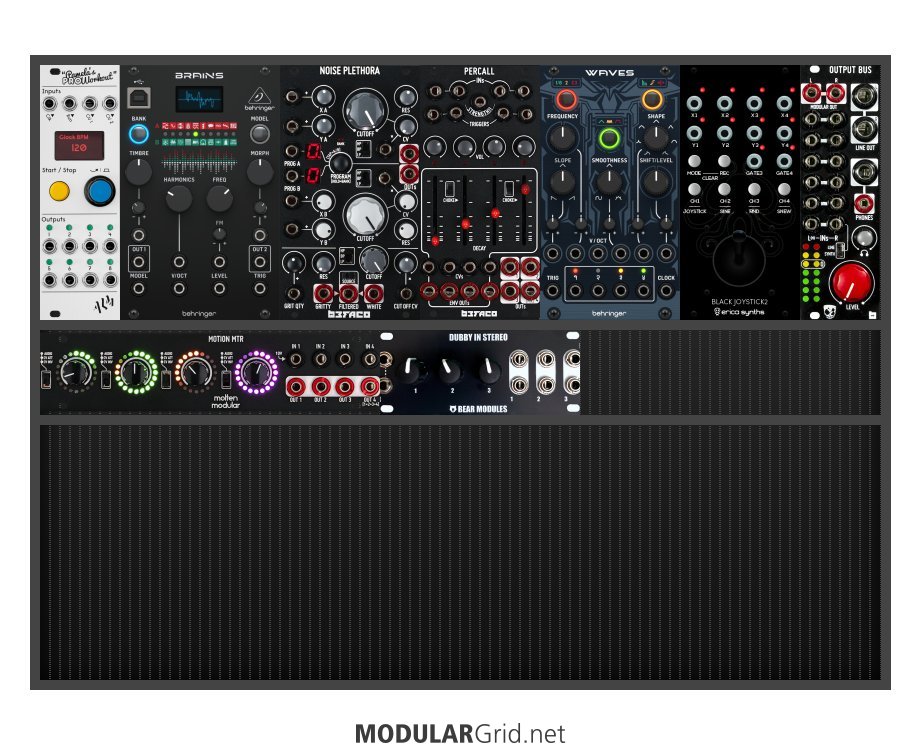Click the MORPH knob on Brains
The width and height of the screenshot is (921, 755).
click(260, 171)
